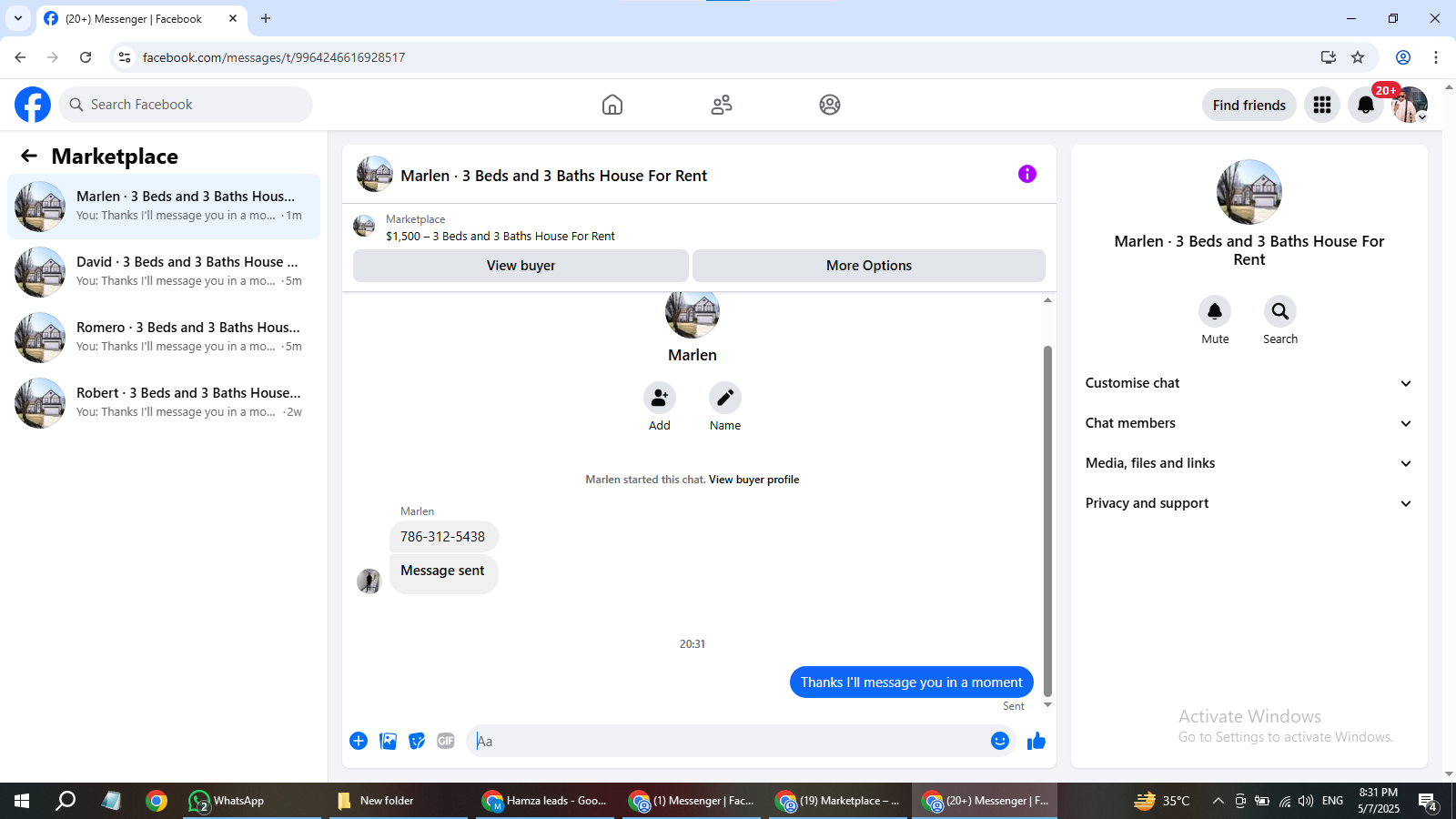Screen dimensions: 1456x819
Task: Open the Groups icon in top navigation
Action: (x=830, y=105)
